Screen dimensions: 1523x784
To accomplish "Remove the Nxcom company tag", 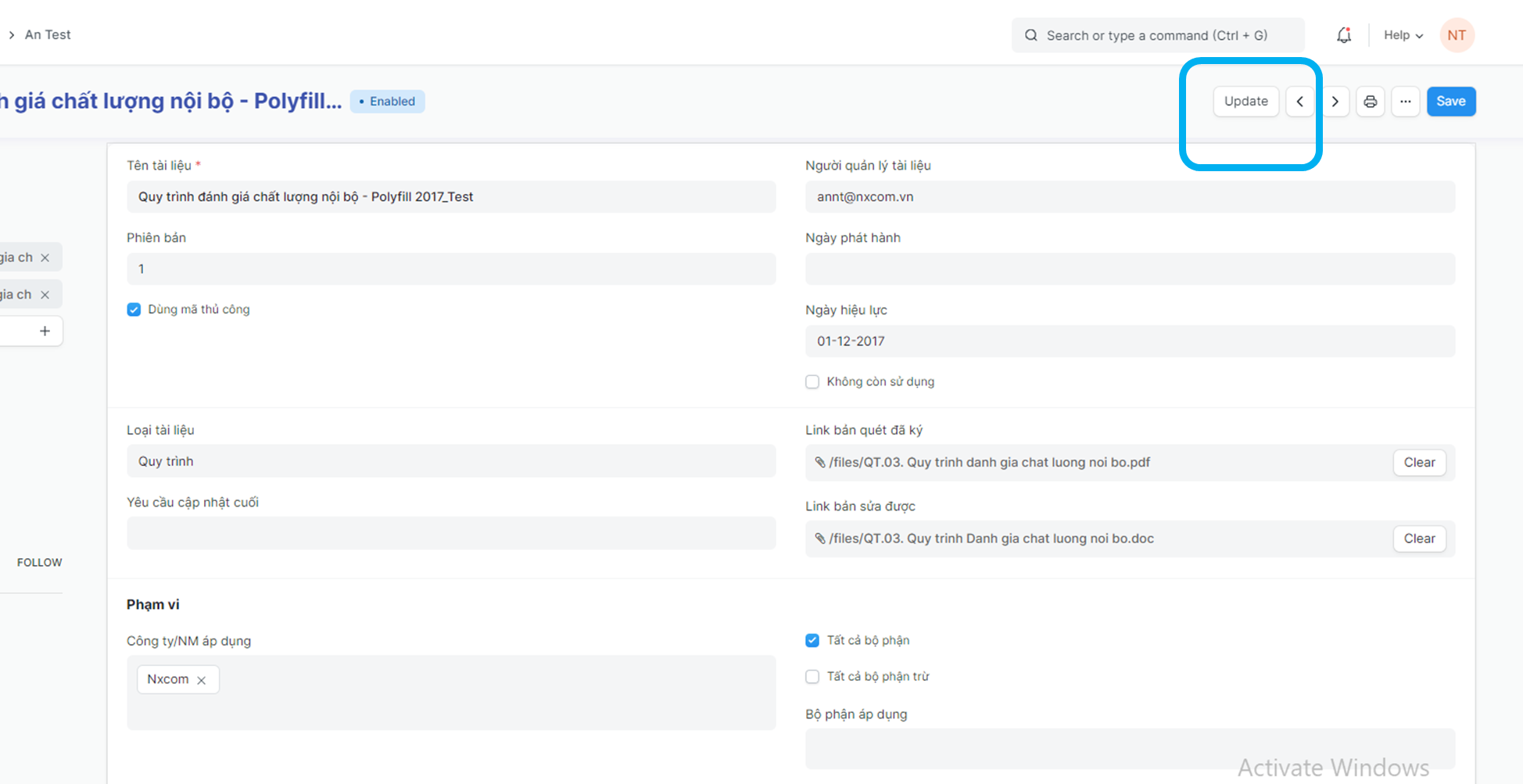I will 202,680.
